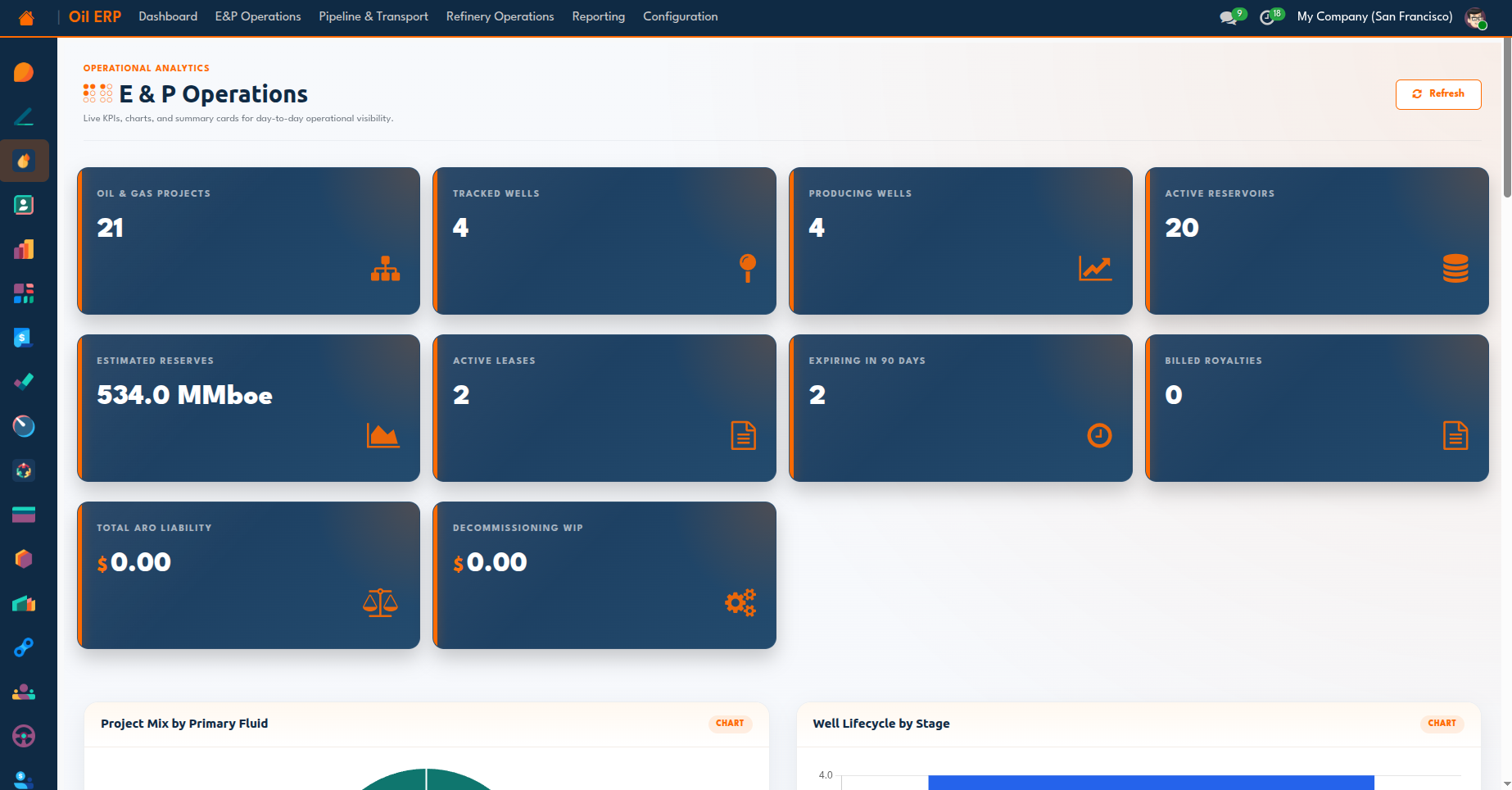The height and width of the screenshot is (790, 1512).
Task: Open the E&P Operations menu
Action: (258, 16)
